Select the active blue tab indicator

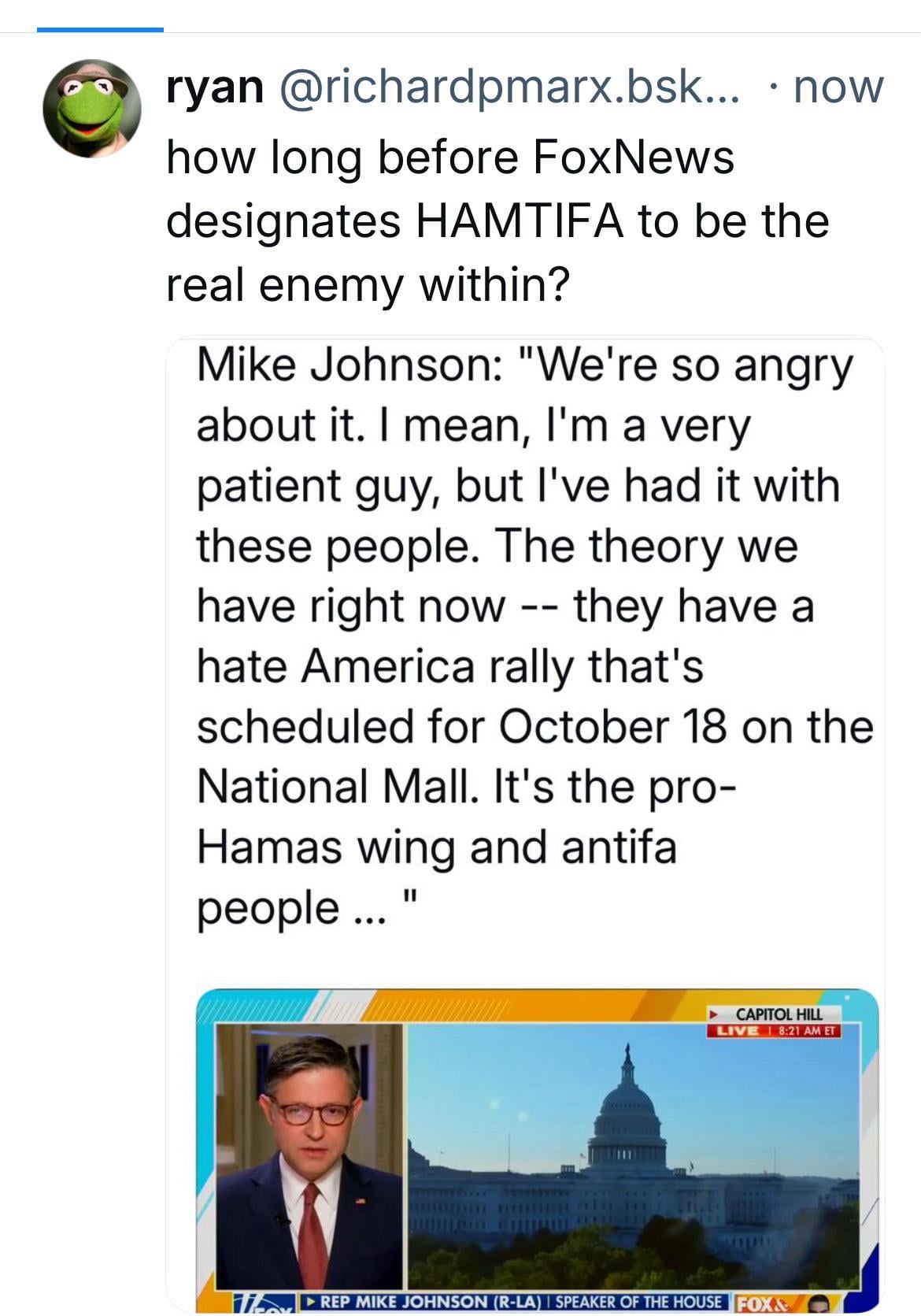100,29
